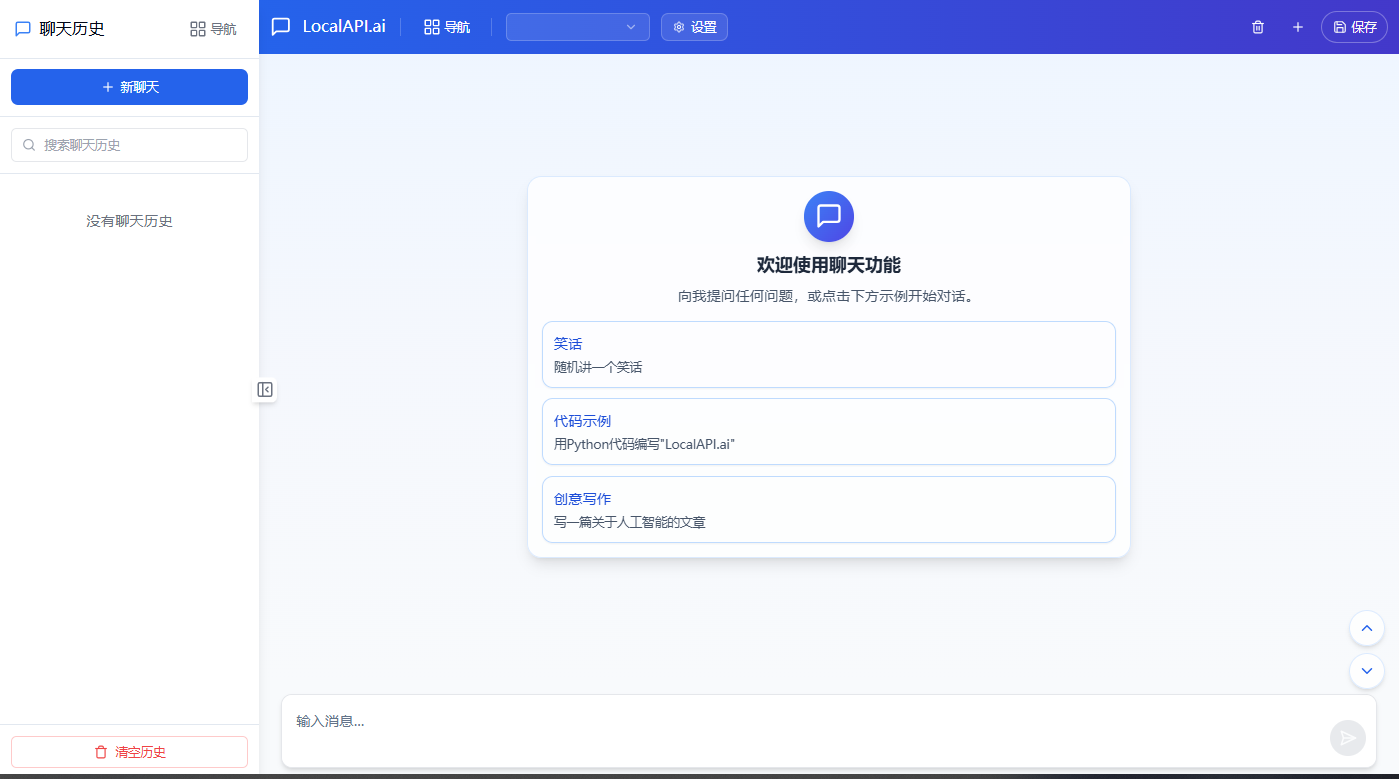Open the 设置 settings button
The width and height of the screenshot is (1399, 779).
(694, 27)
